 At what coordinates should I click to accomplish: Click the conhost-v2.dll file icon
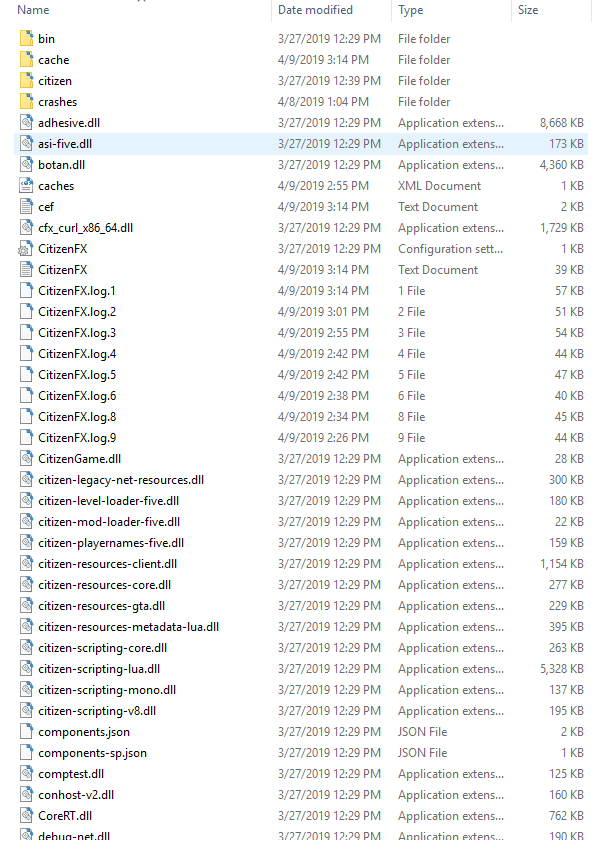[x=26, y=795]
